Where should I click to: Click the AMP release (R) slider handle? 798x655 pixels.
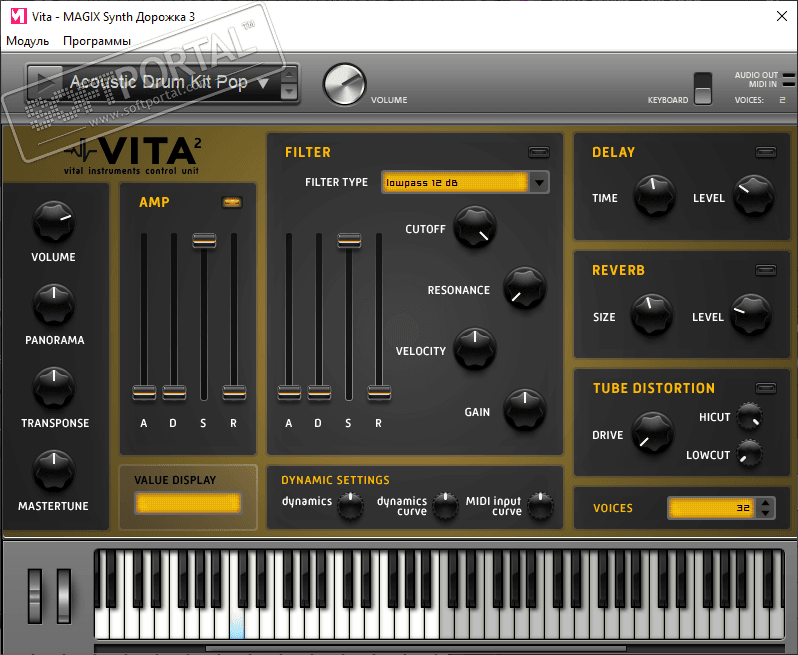coord(234,392)
